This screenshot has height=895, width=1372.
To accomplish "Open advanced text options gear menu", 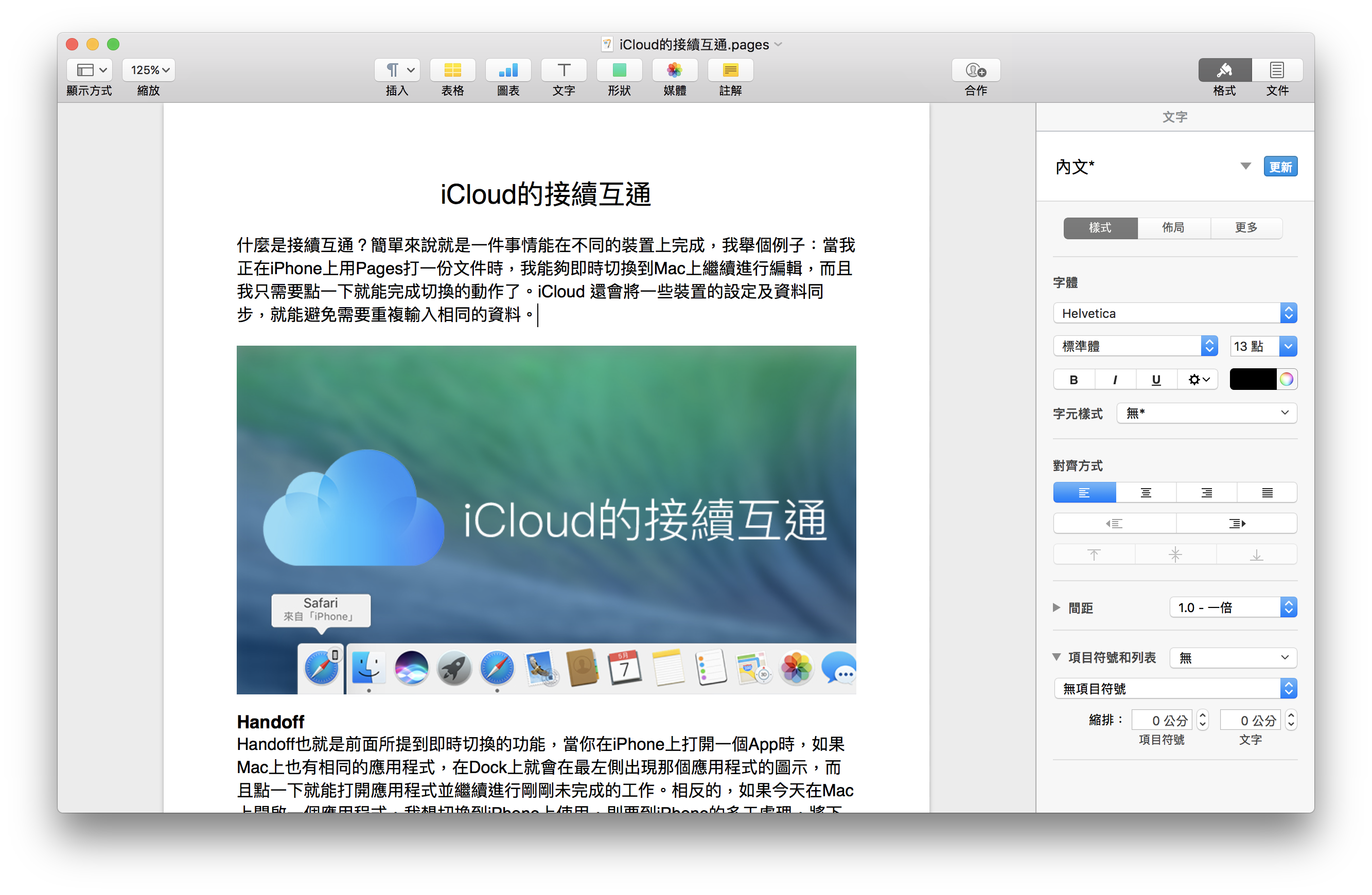I will [1198, 380].
